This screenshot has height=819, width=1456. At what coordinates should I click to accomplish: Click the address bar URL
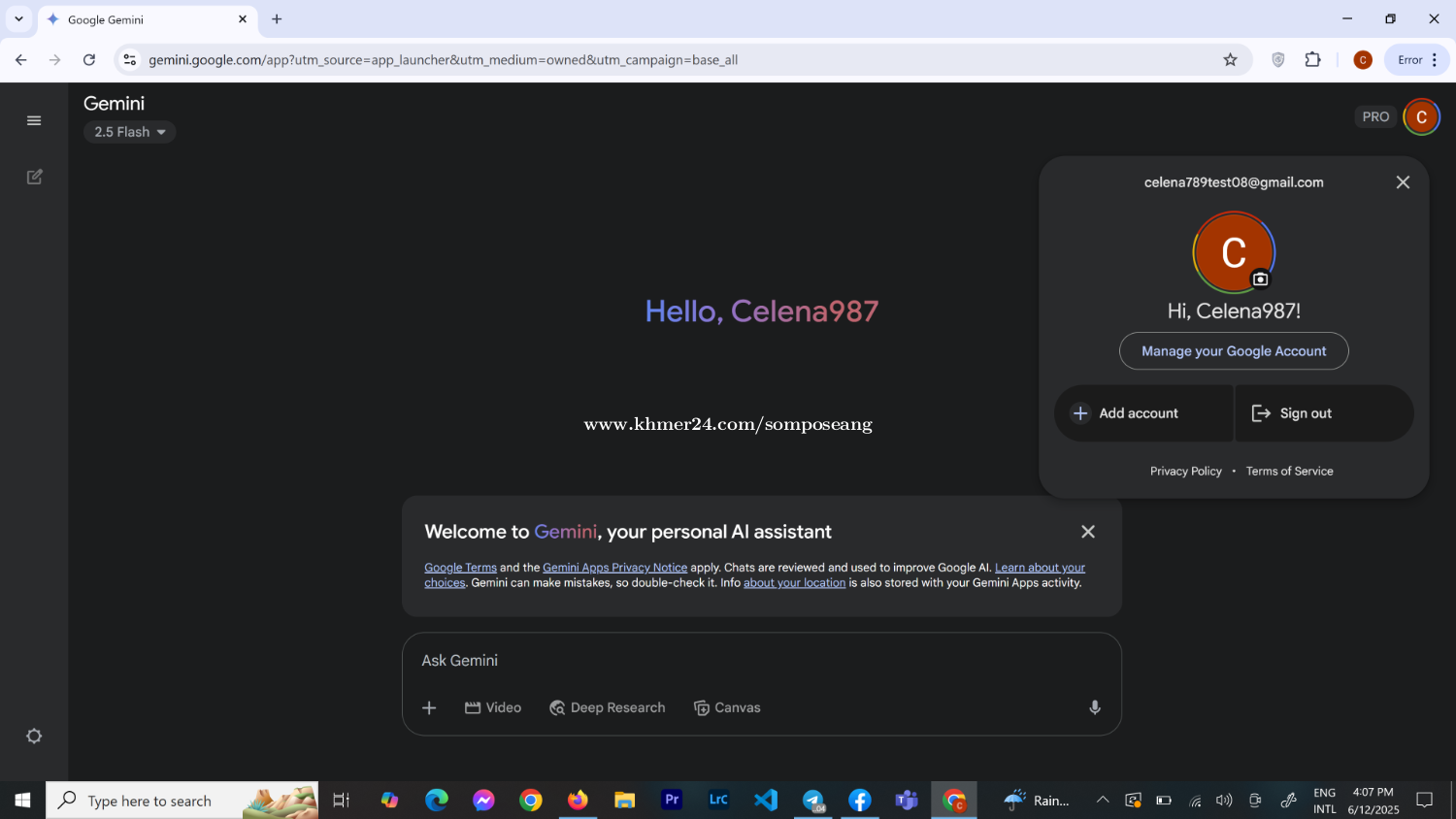(443, 60)
